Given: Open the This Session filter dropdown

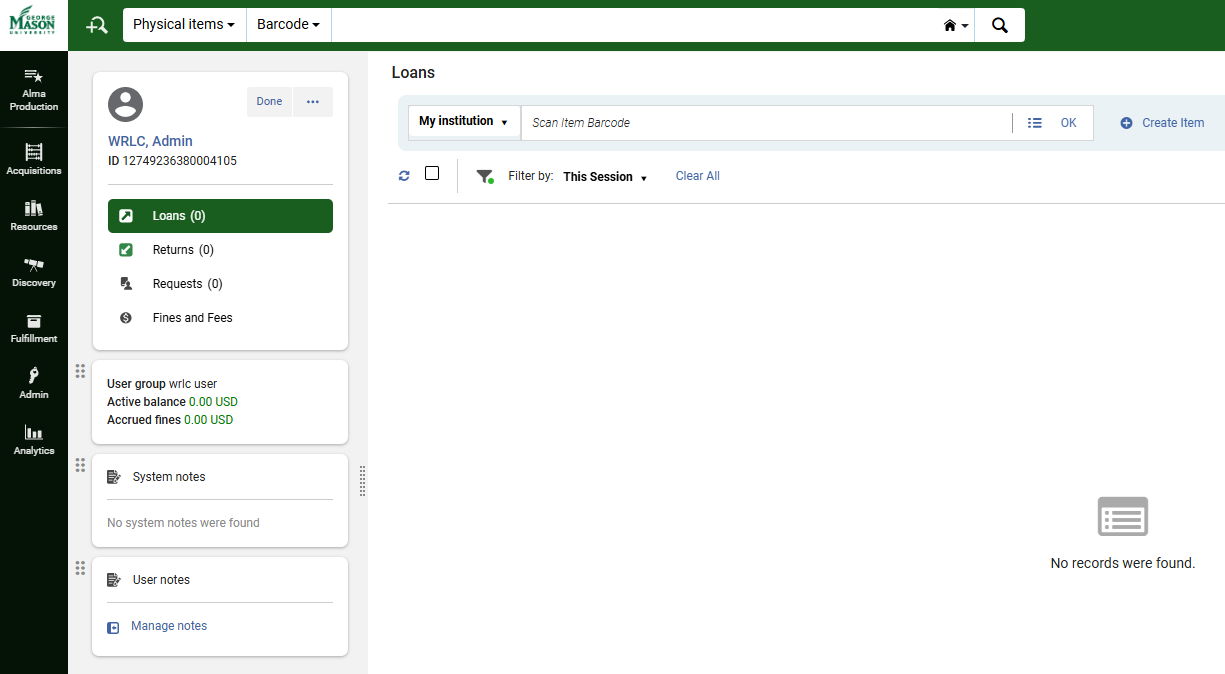Looking at the screenshot, I should [x=605, y=177].
